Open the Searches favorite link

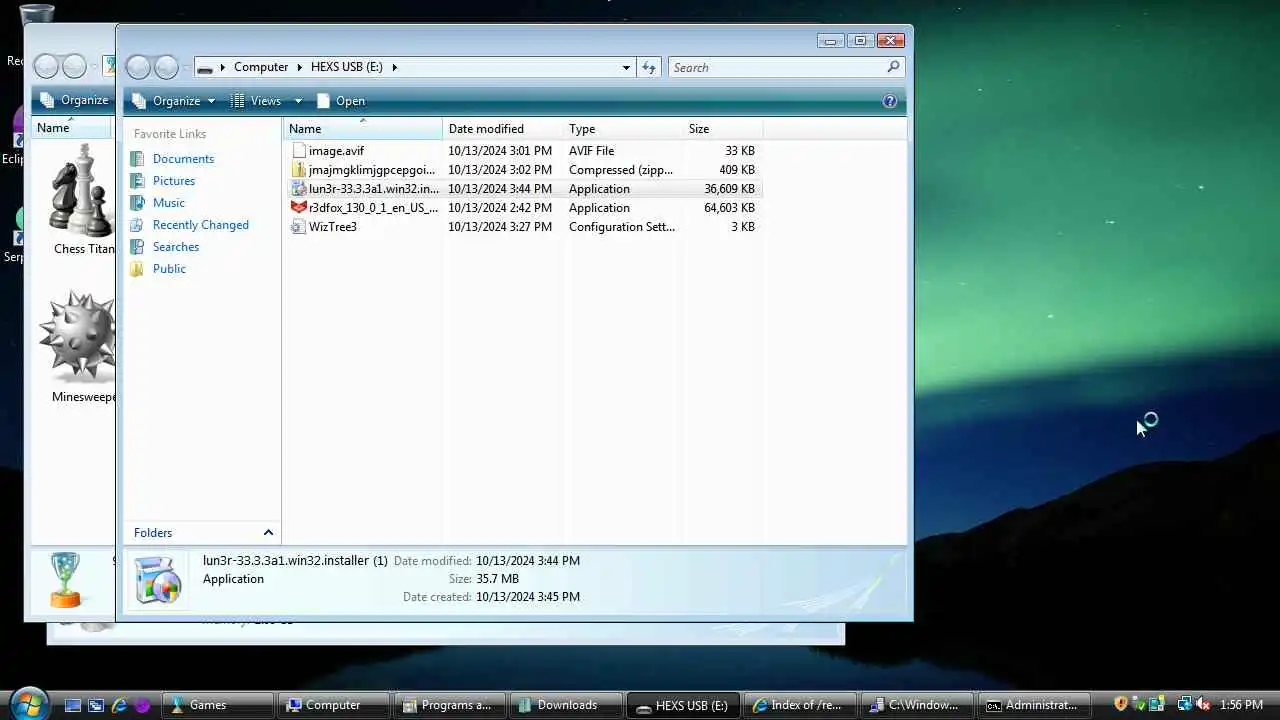(176, 247)
